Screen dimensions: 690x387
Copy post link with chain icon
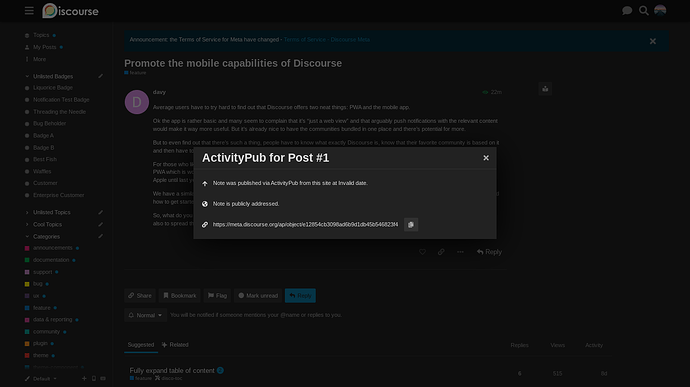pos(441,252)
